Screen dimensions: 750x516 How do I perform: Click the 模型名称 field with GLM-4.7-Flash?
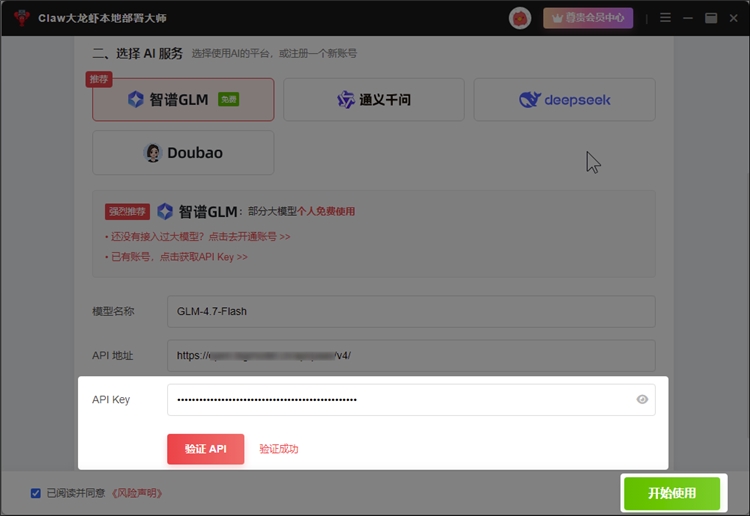pyautogui.click(x=411, y=311)
